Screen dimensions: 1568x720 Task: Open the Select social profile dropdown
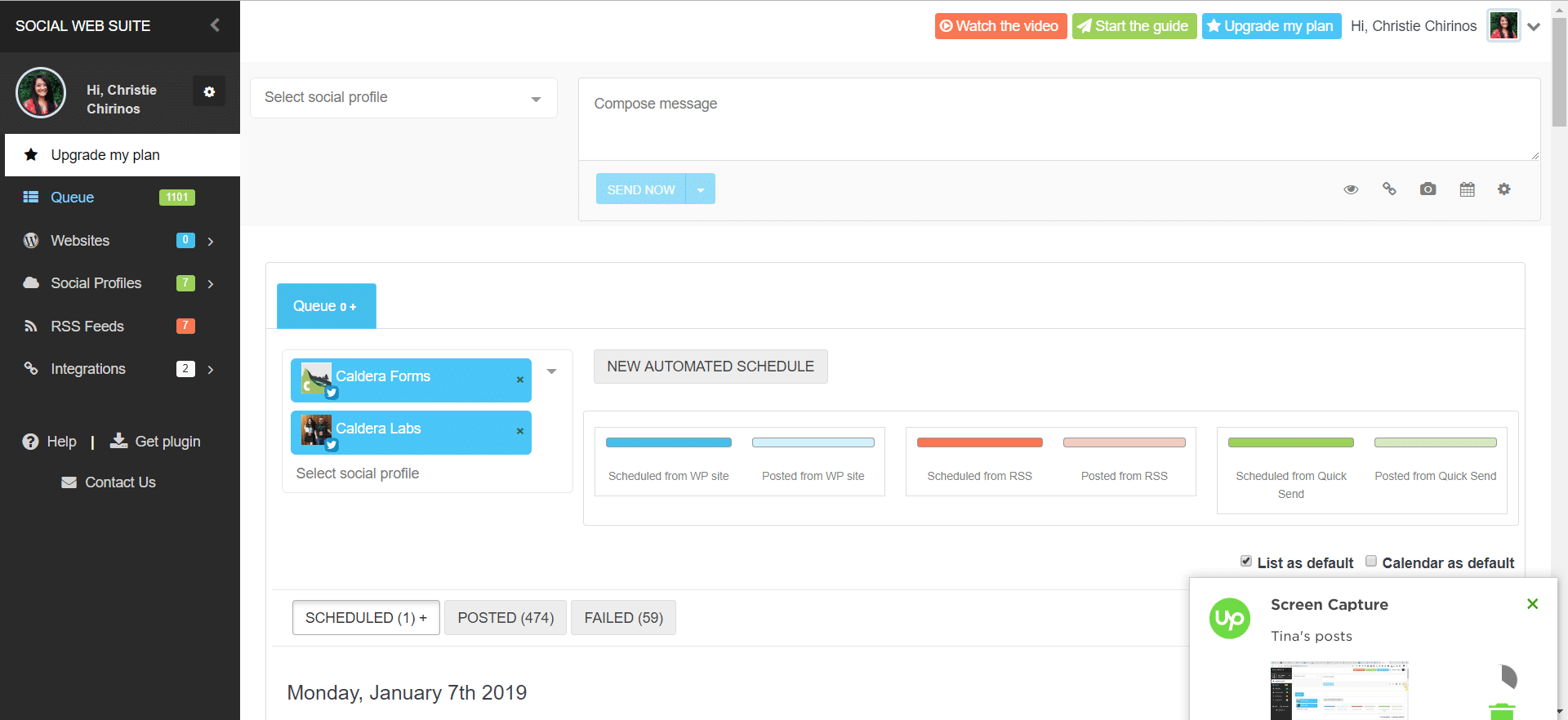click(x=403, y=98)
